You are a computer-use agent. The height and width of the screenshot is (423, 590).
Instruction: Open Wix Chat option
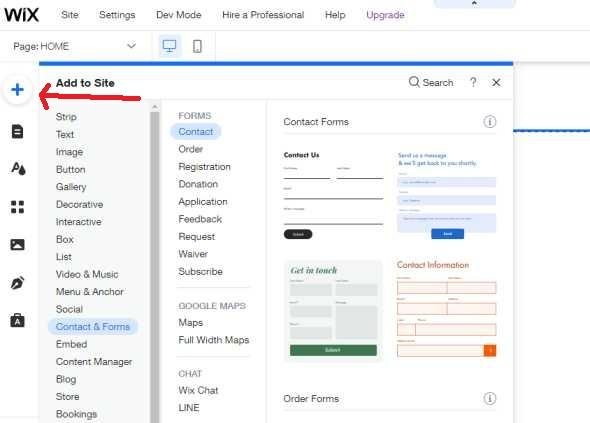click(x=198, y=390)
